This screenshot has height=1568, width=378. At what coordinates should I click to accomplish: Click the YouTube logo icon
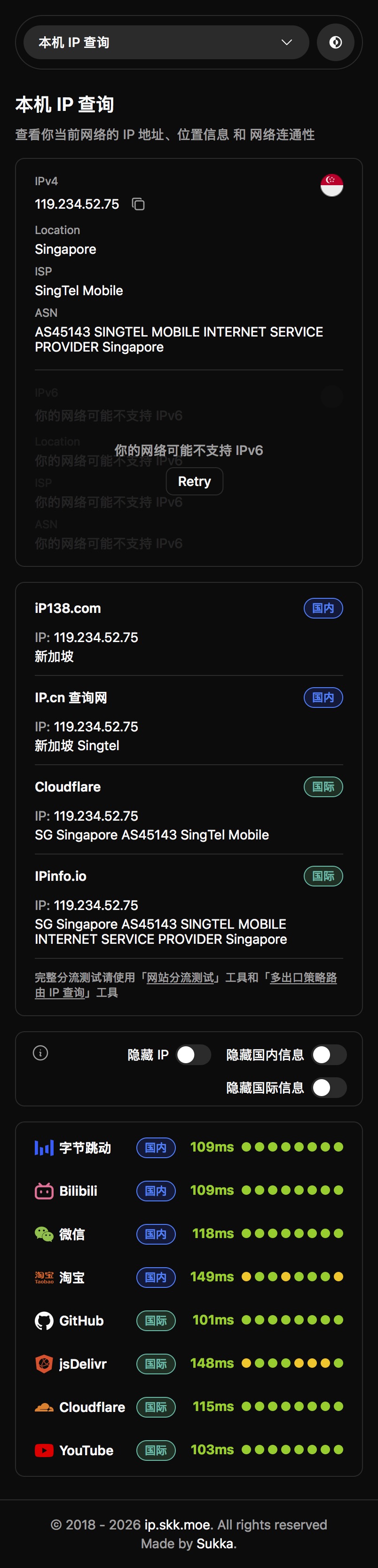(44, 1450)
